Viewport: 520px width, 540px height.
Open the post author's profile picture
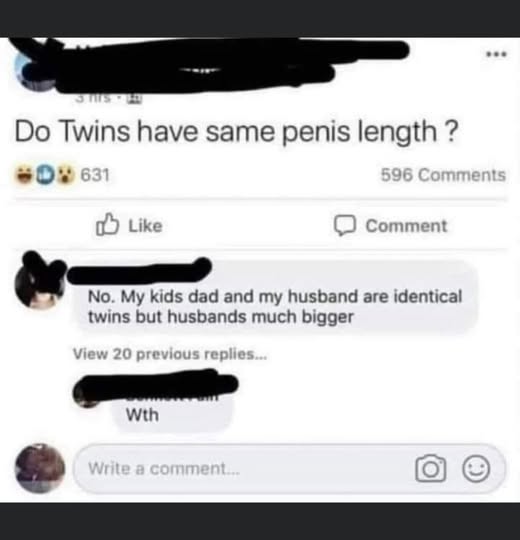35,71
